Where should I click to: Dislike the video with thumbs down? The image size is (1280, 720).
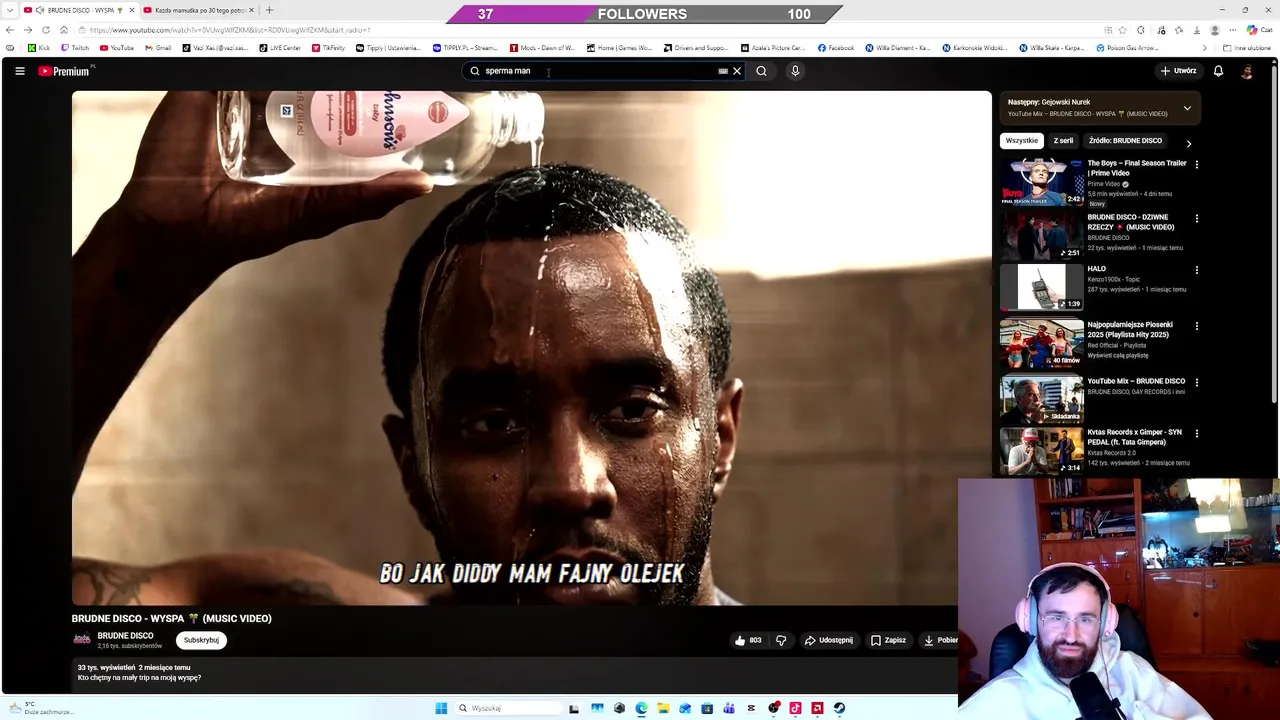(781, 640)
